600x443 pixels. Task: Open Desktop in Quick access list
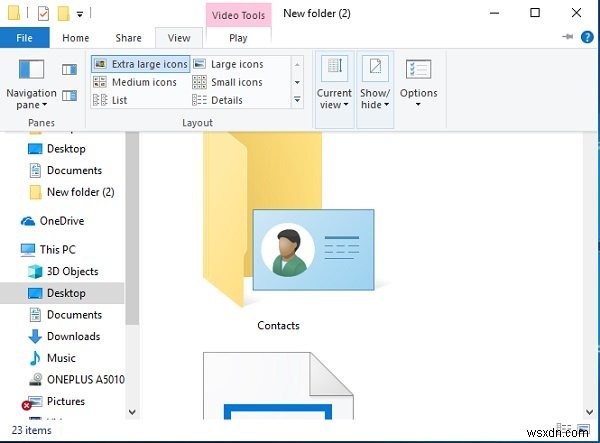coord(57,148)
